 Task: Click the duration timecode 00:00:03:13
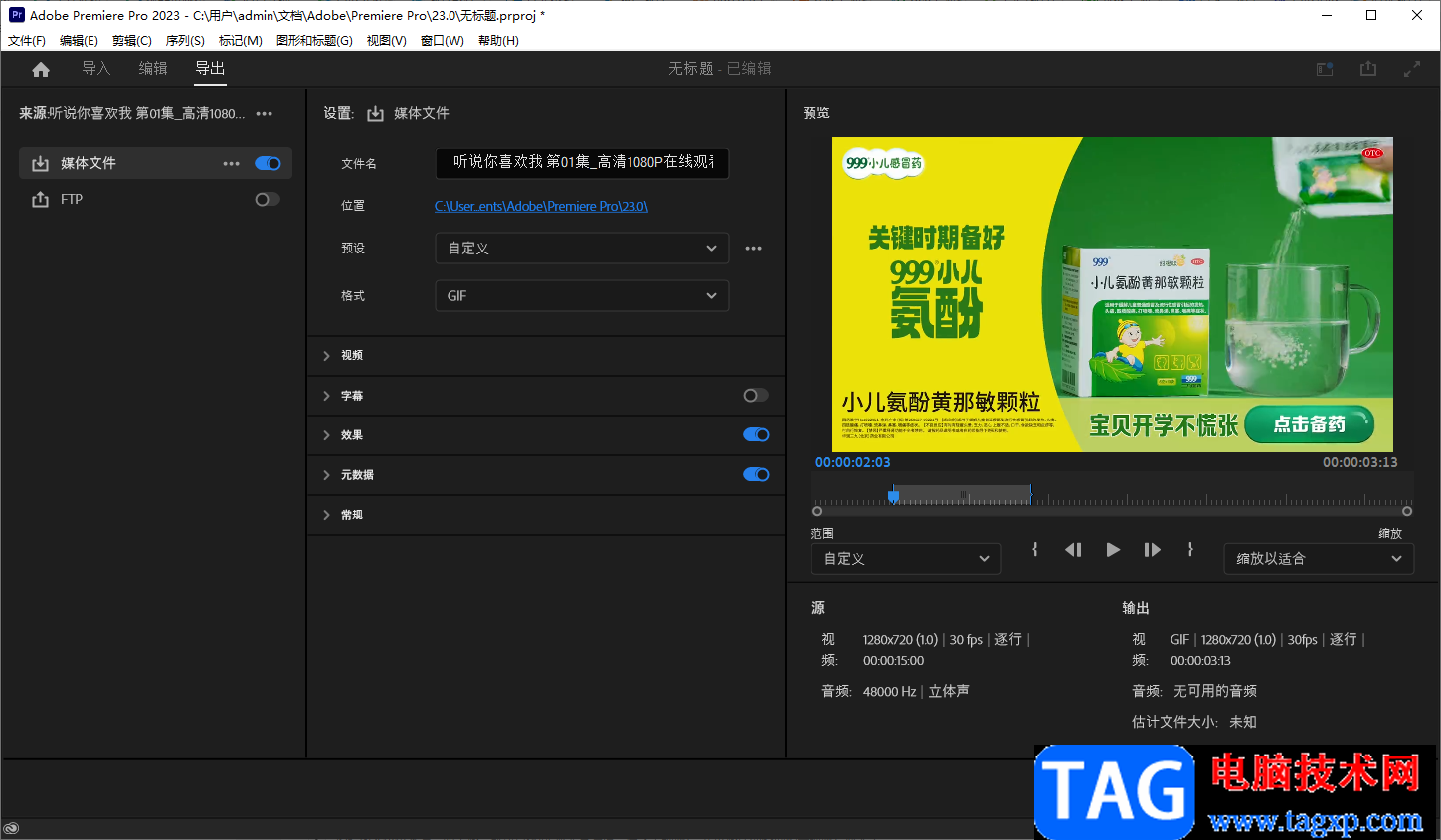point(1359,462)
